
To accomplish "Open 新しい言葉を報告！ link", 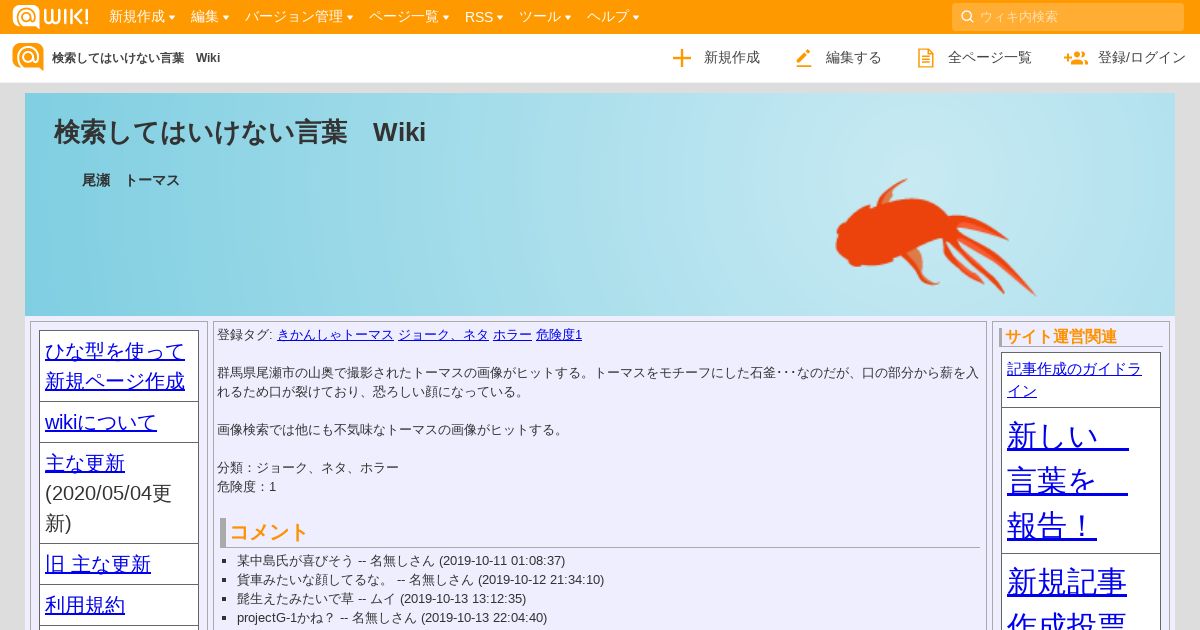I will pos(1067,481).
